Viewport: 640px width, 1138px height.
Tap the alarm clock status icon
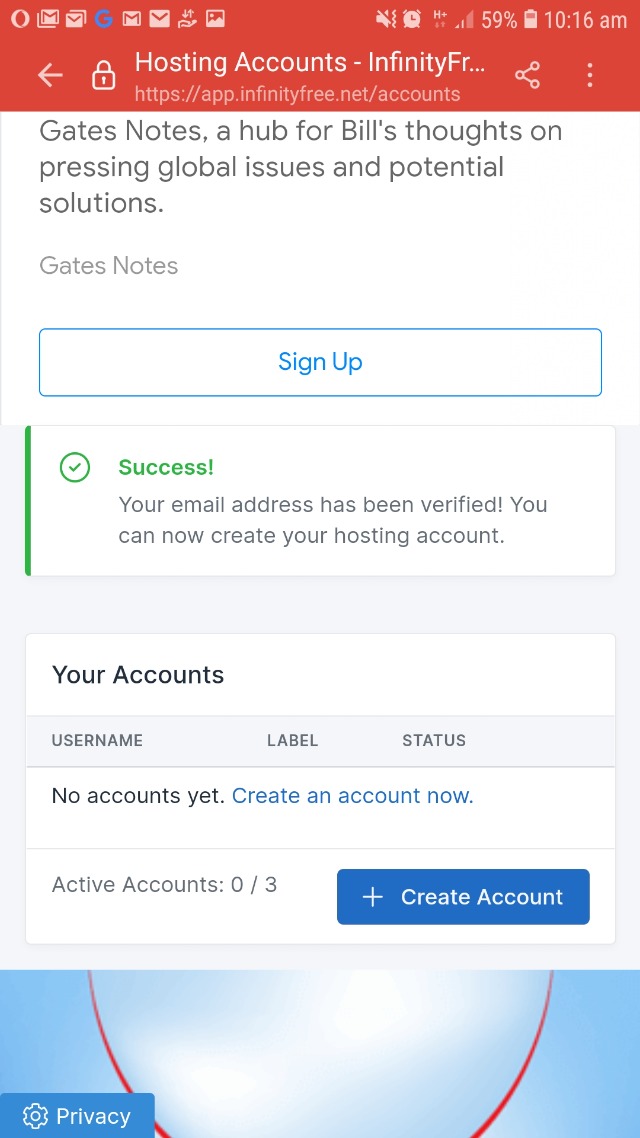(412, 19)
